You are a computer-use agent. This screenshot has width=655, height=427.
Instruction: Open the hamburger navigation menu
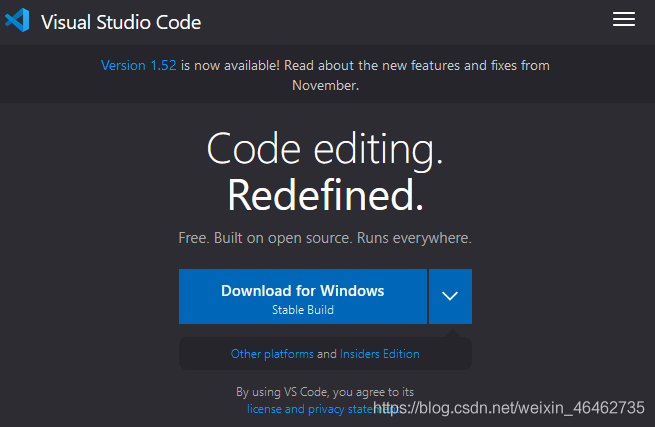click(624, 20)
